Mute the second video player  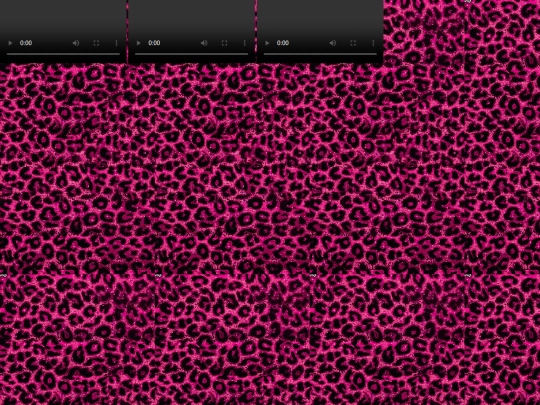[x=204, y=43]
